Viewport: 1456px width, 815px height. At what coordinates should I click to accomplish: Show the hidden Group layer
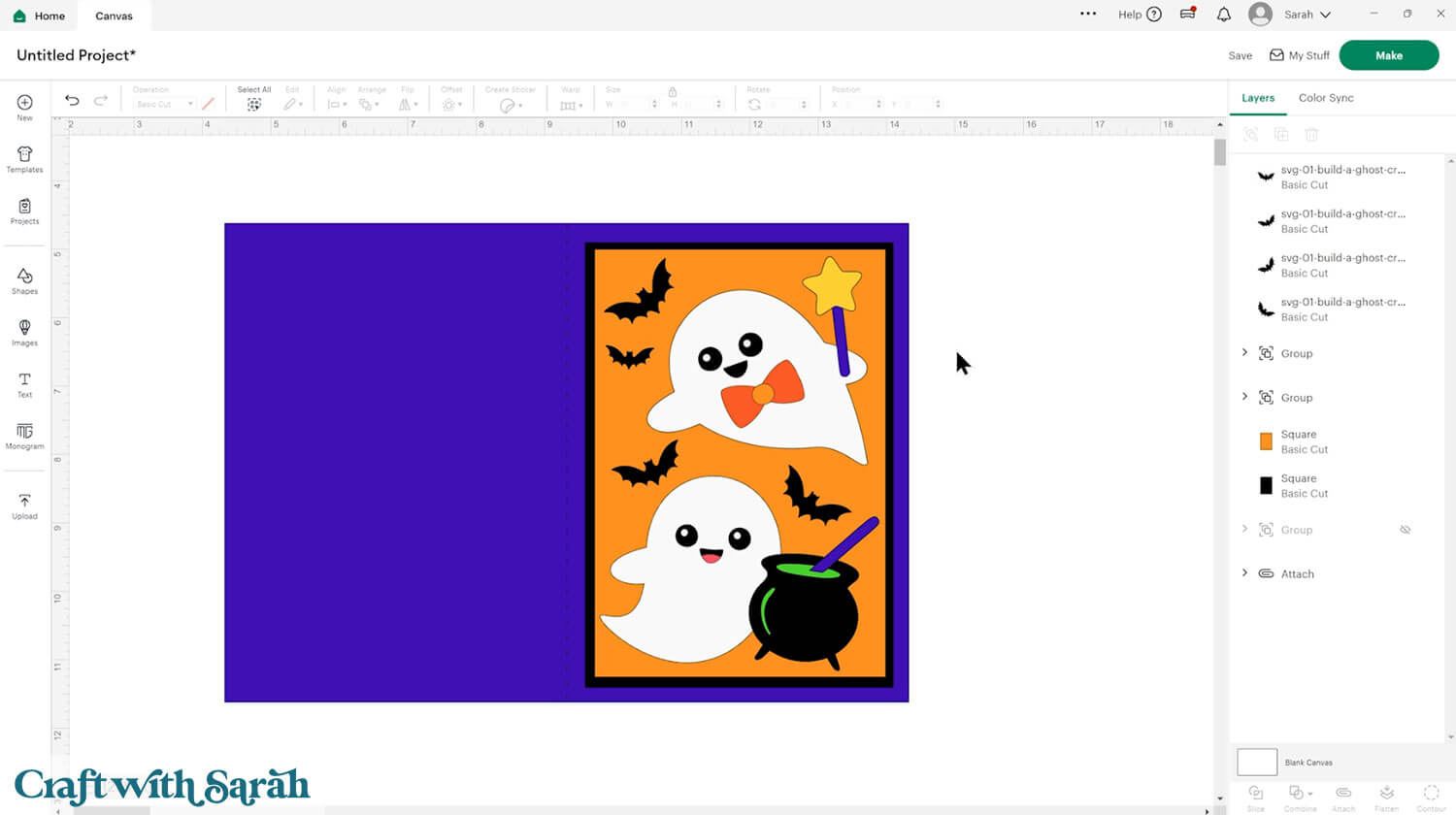click(1405, 530)
